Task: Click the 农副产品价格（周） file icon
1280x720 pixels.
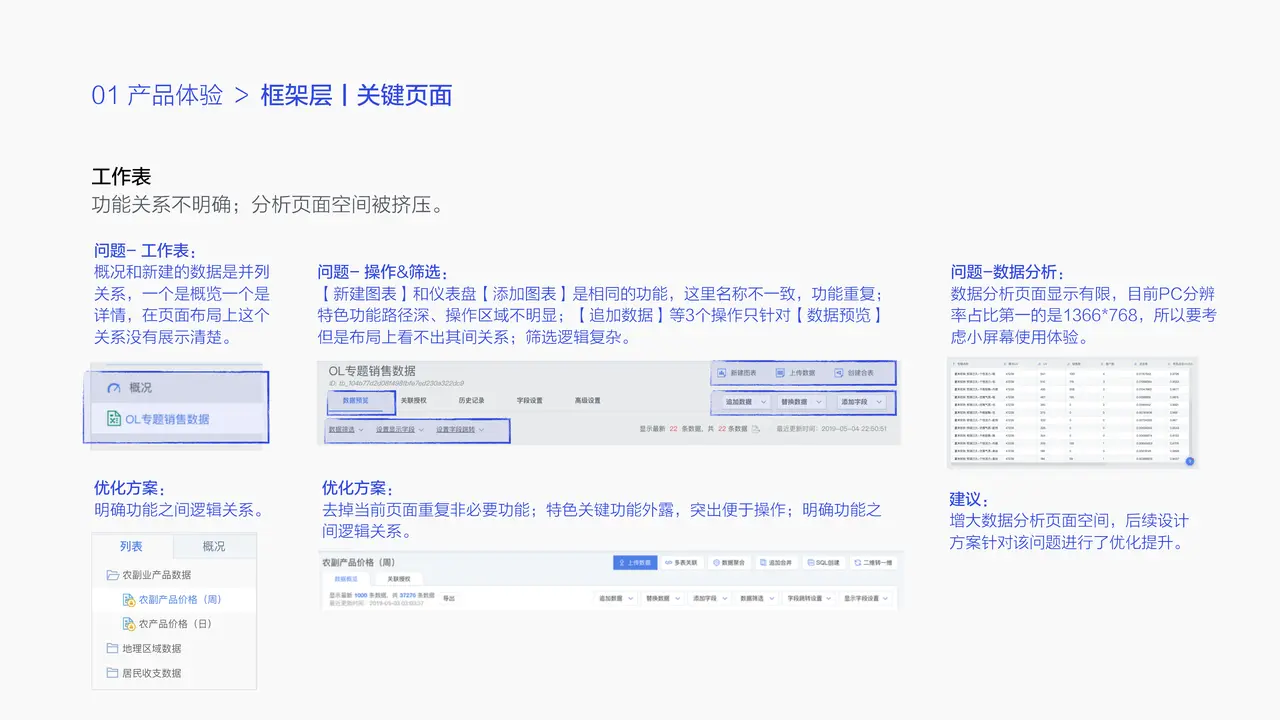Action: click(128, 599)
